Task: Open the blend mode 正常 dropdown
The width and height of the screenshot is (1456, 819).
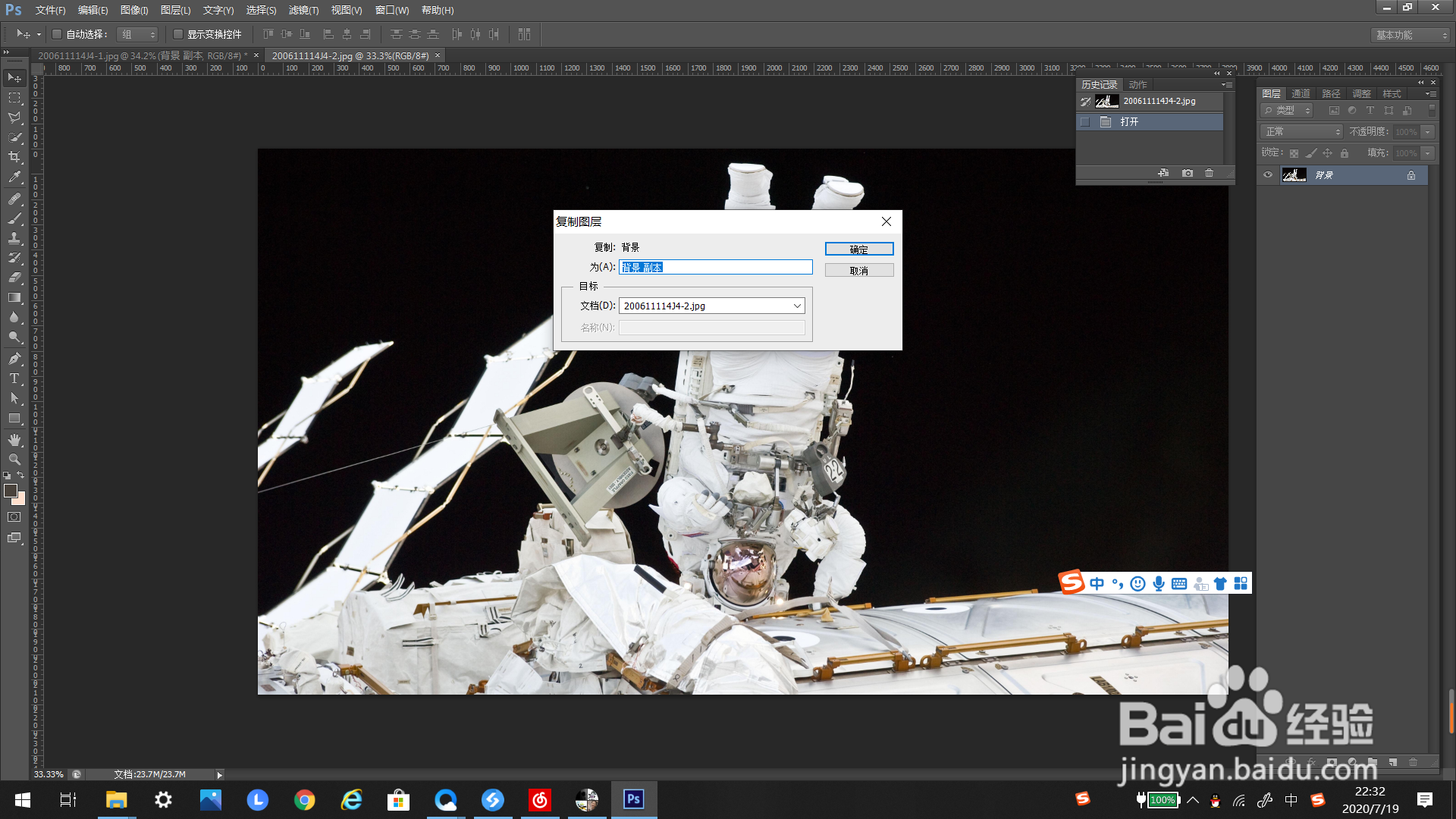Action: pos(1301,132)
